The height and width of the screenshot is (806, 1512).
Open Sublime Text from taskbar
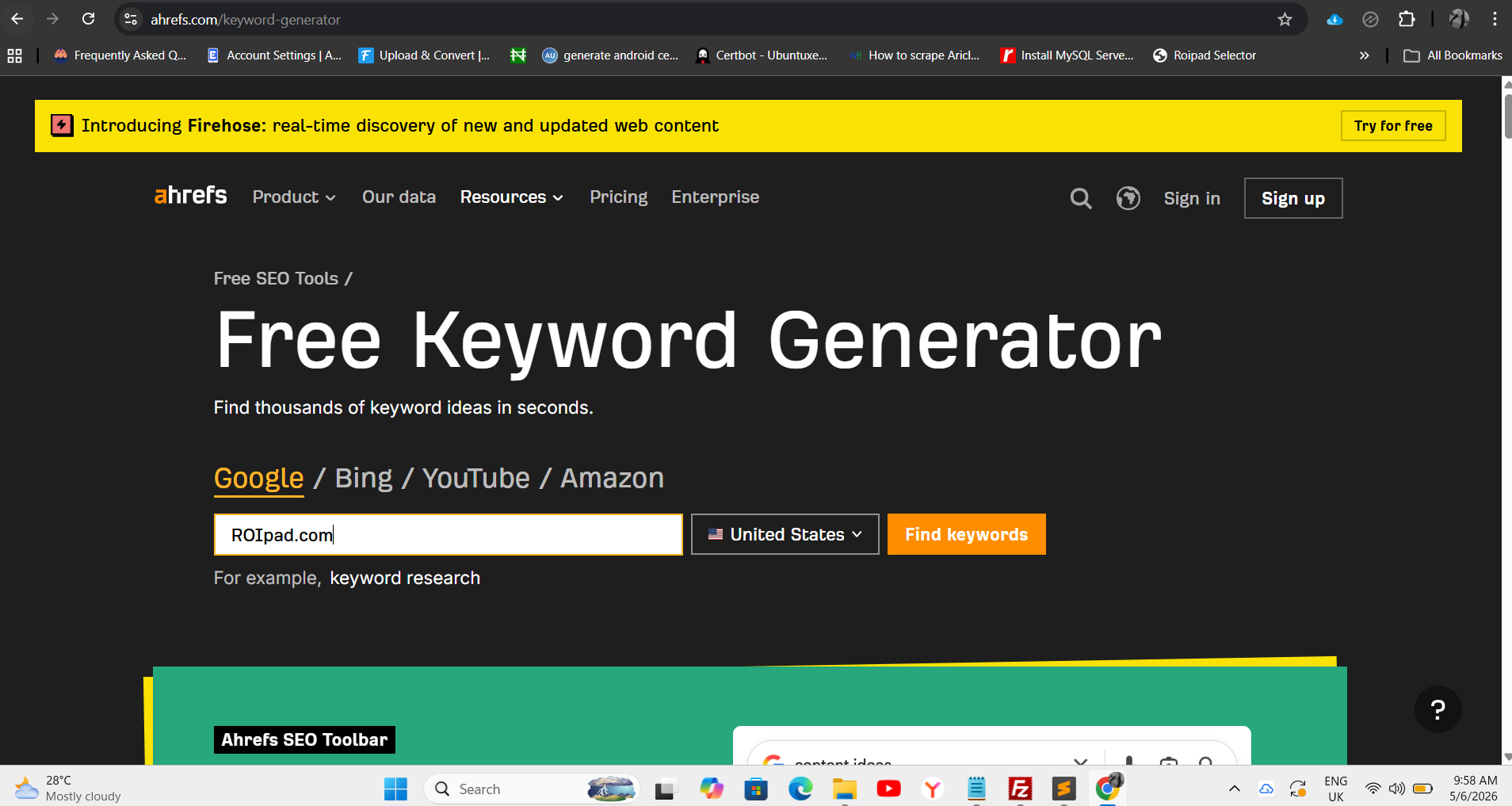click(1063, 789)
